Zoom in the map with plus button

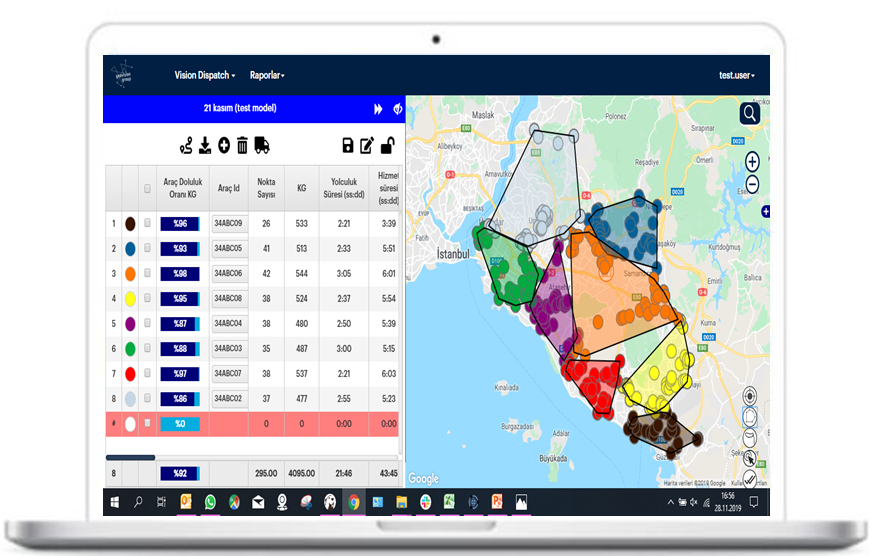[752, 162]
